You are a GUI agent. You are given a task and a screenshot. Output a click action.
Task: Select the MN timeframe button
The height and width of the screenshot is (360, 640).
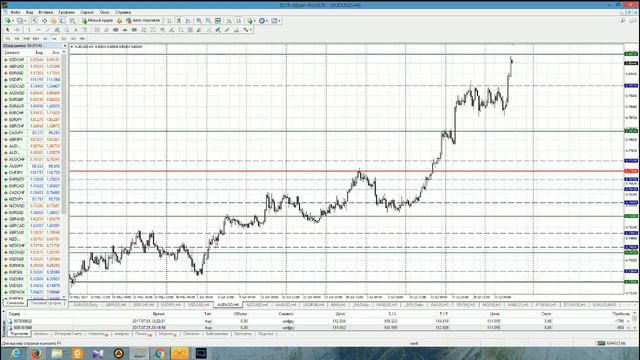click(x=82, y=38)
